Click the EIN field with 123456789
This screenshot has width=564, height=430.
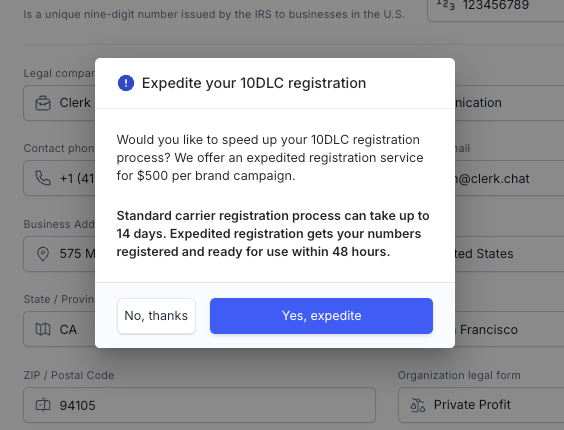(496, 9)
